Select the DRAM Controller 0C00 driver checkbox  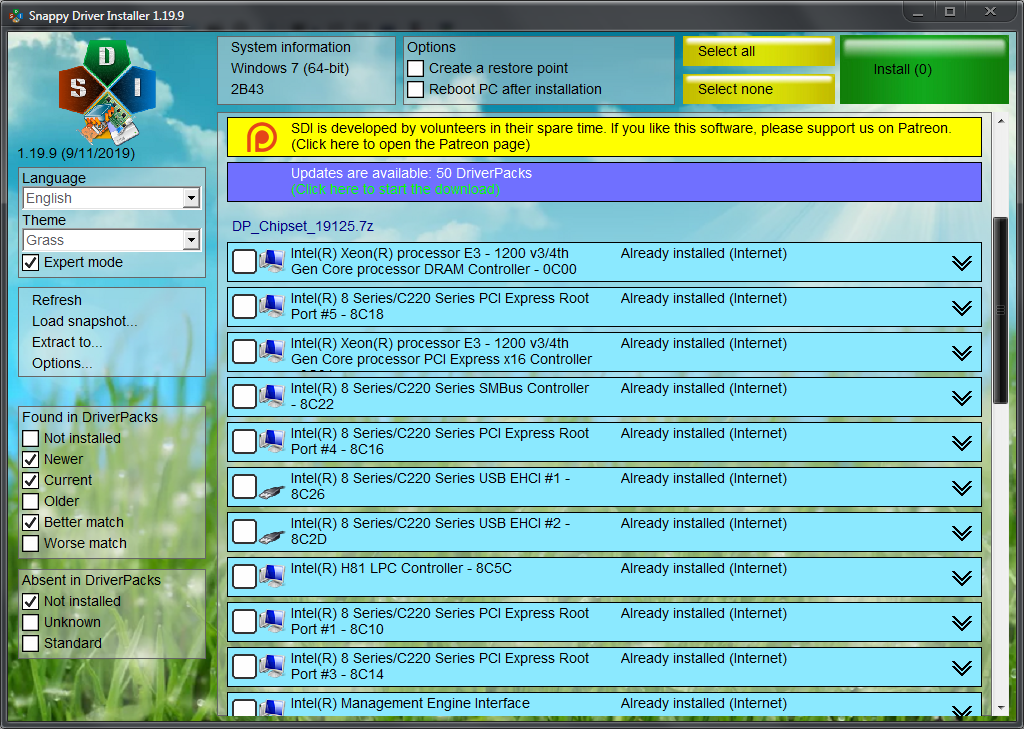pyautogui.click(x=244, y=261)
